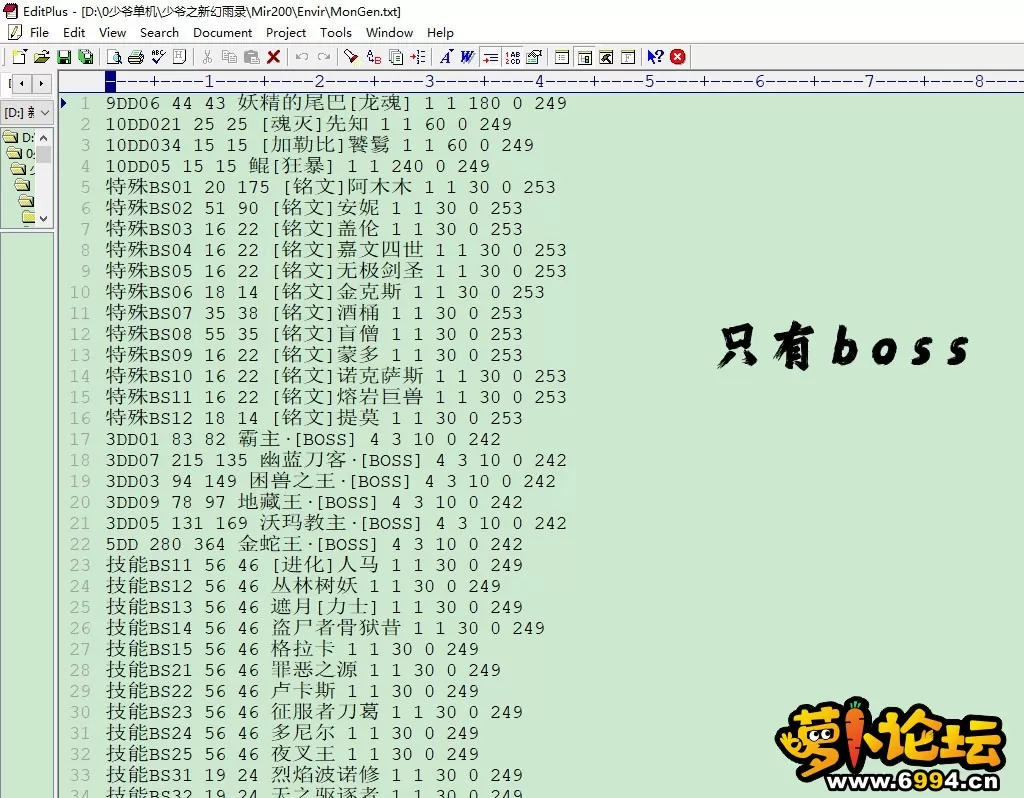Toggle the directory window icon
The image size is (1024, 798).
(584, 57)
